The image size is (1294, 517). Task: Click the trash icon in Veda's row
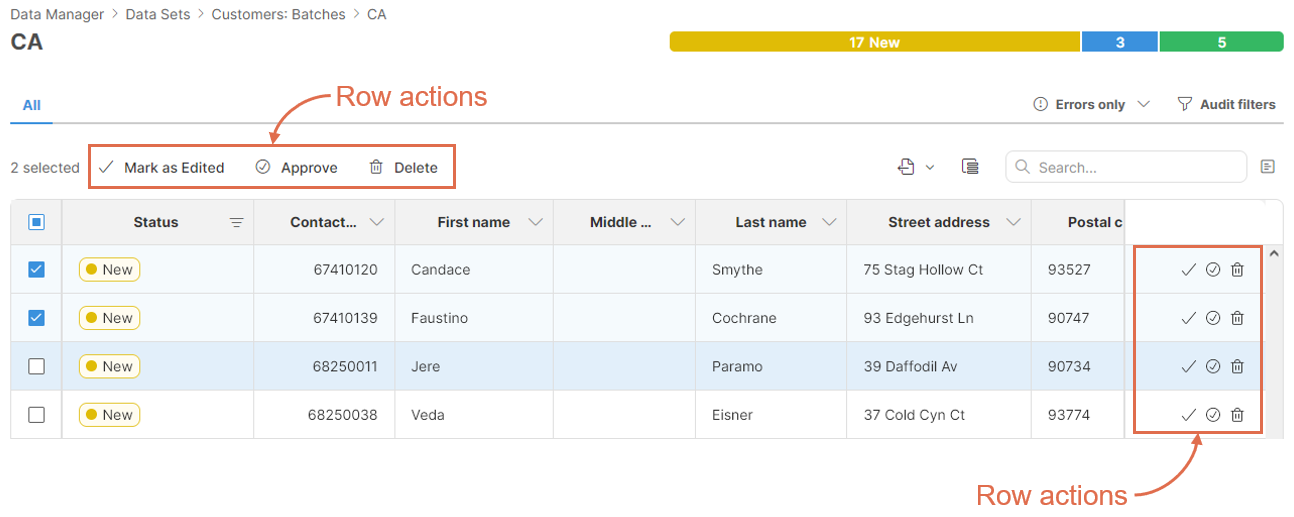point(1237,415)
